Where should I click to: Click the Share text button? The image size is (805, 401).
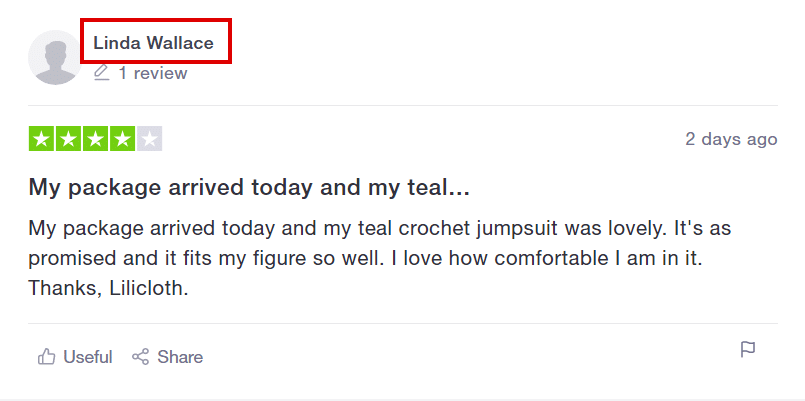coord(180,357)
